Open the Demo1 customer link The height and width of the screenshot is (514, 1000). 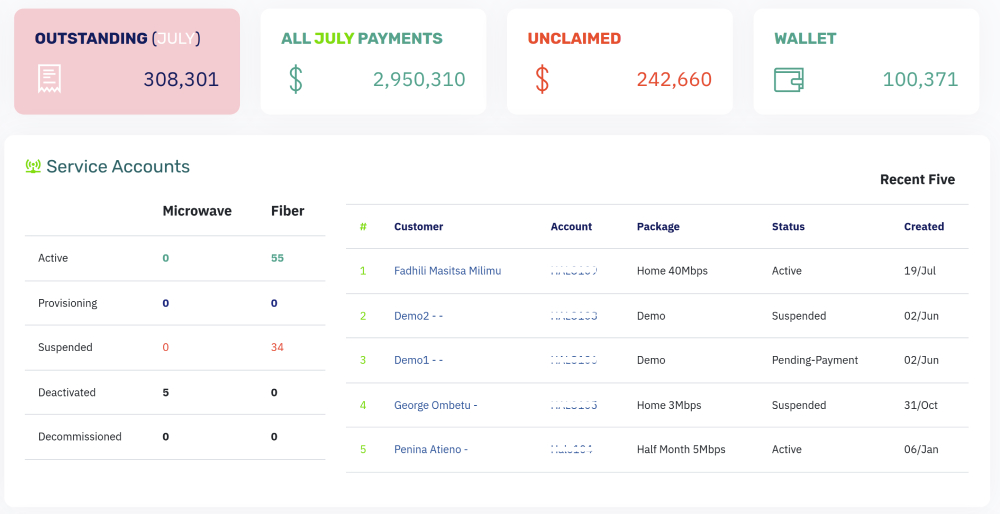click(418, 360)
